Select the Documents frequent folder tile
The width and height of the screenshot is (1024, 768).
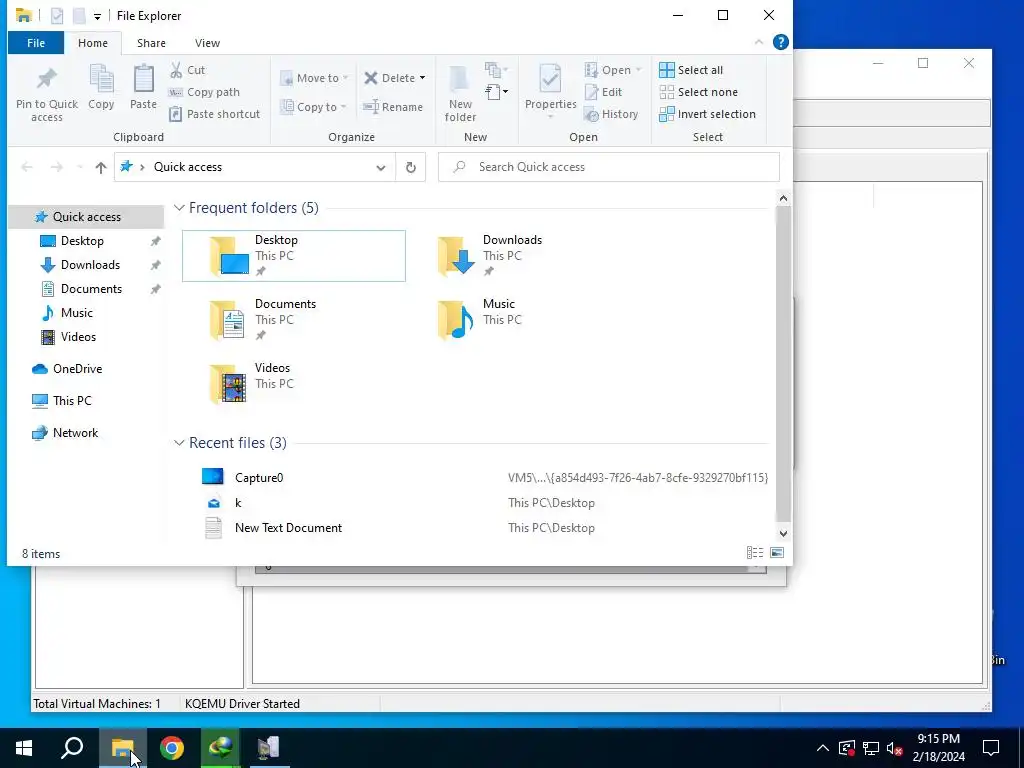tap(294, 320)
